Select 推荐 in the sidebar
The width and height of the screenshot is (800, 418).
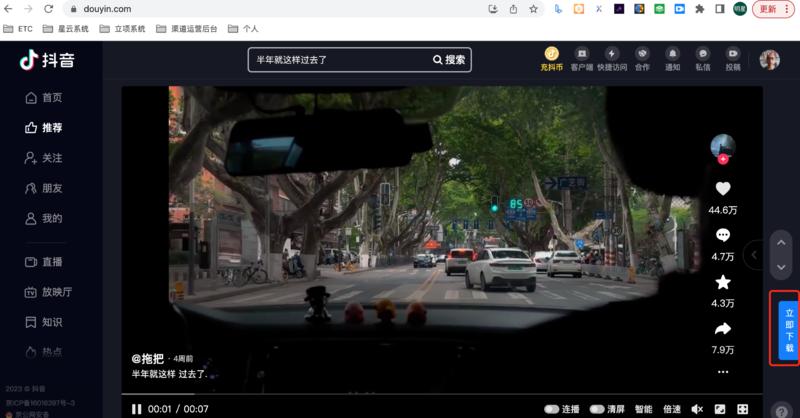click(x=44, y=128)
